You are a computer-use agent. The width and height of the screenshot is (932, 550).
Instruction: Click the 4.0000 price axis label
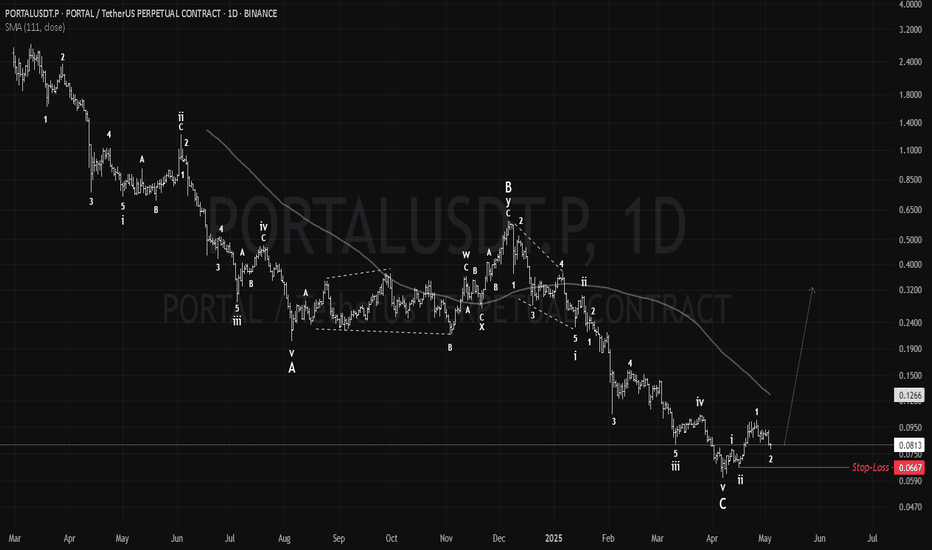[x=910, y=4]
